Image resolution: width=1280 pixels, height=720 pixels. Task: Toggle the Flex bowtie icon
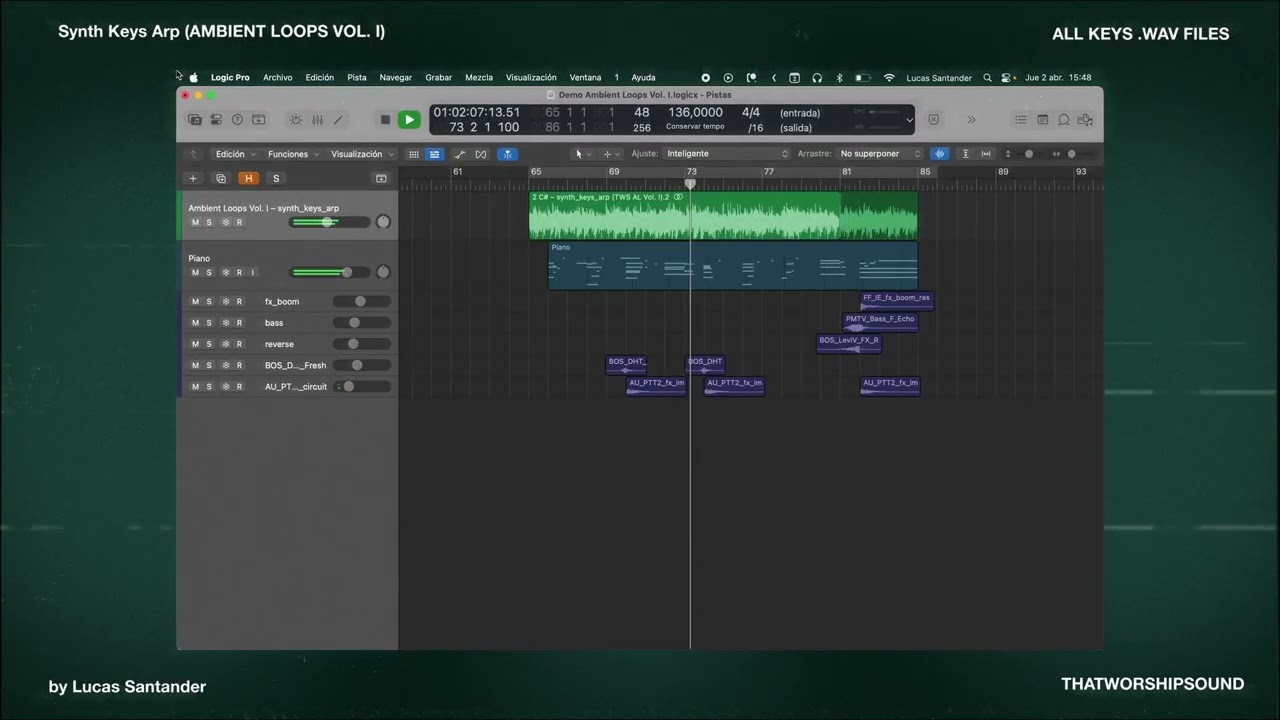pyautogui.click(x=481, y=154)
